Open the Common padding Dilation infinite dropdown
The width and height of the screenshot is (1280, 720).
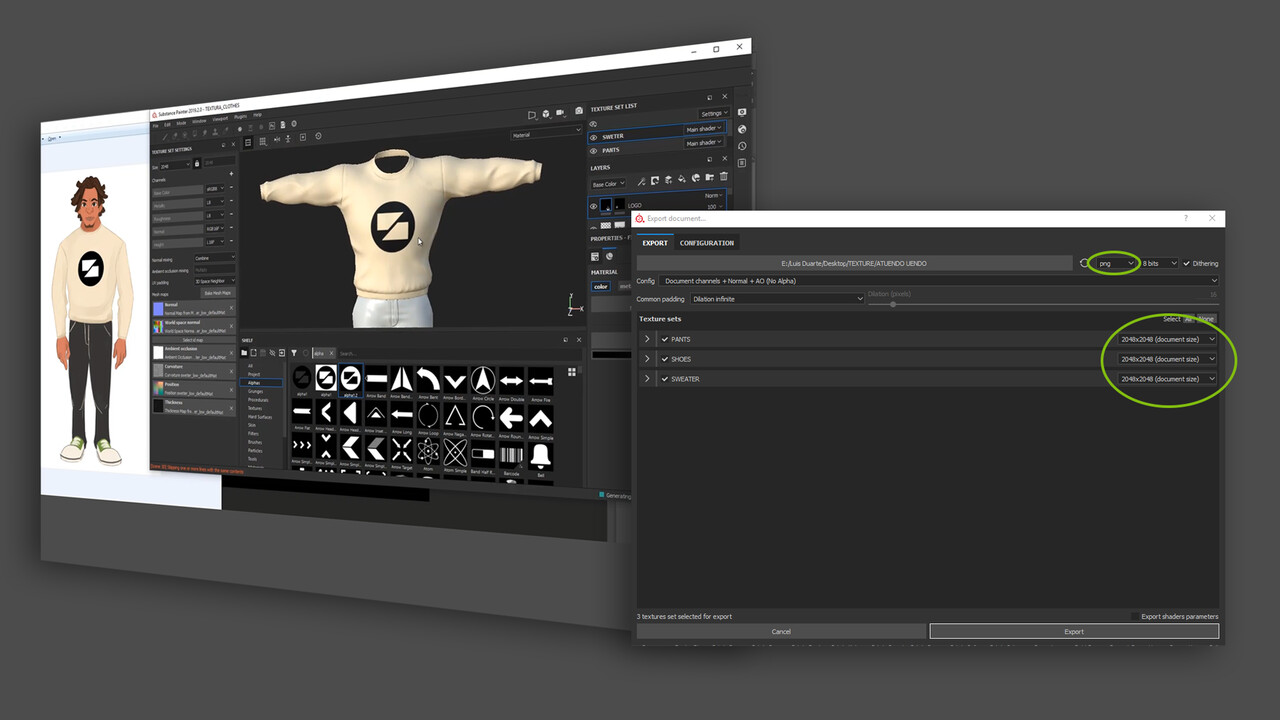click(x=776, y=298)
